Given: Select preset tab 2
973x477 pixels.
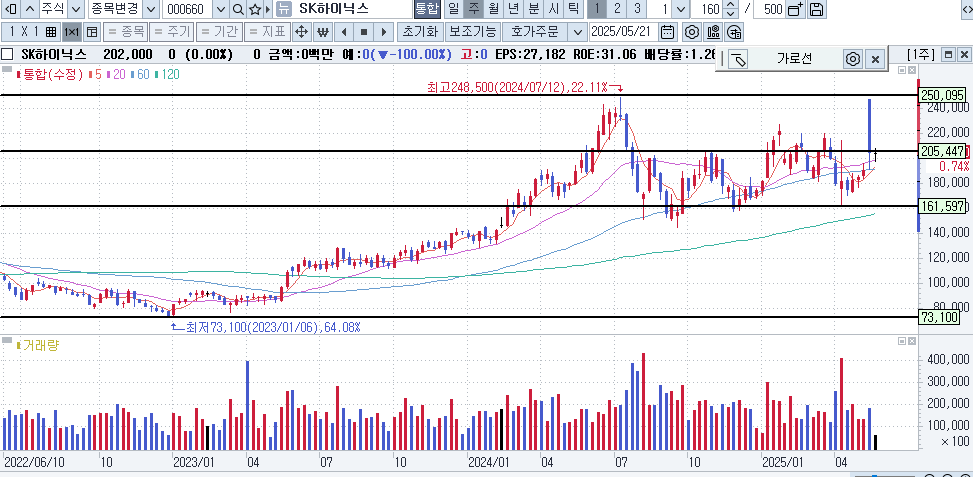Looking at the screenshot, I should point(617,9).
